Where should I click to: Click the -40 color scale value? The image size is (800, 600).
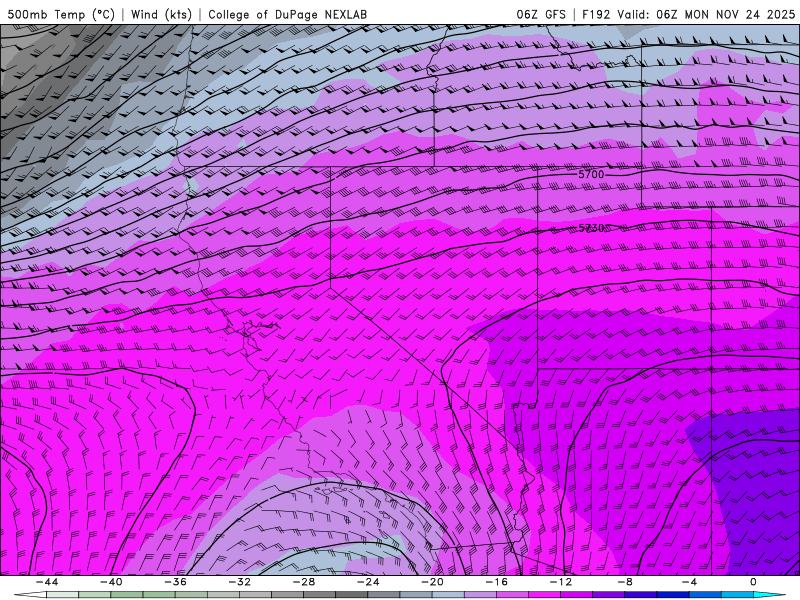111,582
